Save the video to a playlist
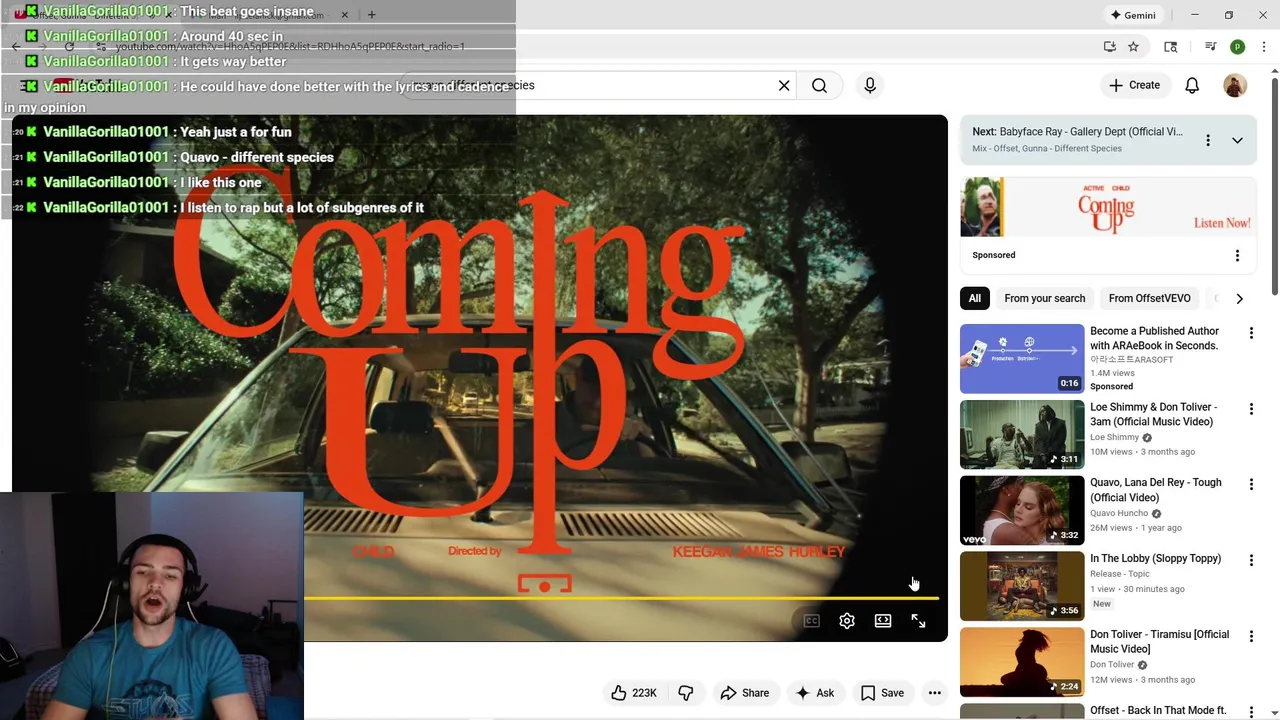 [882, 693]
